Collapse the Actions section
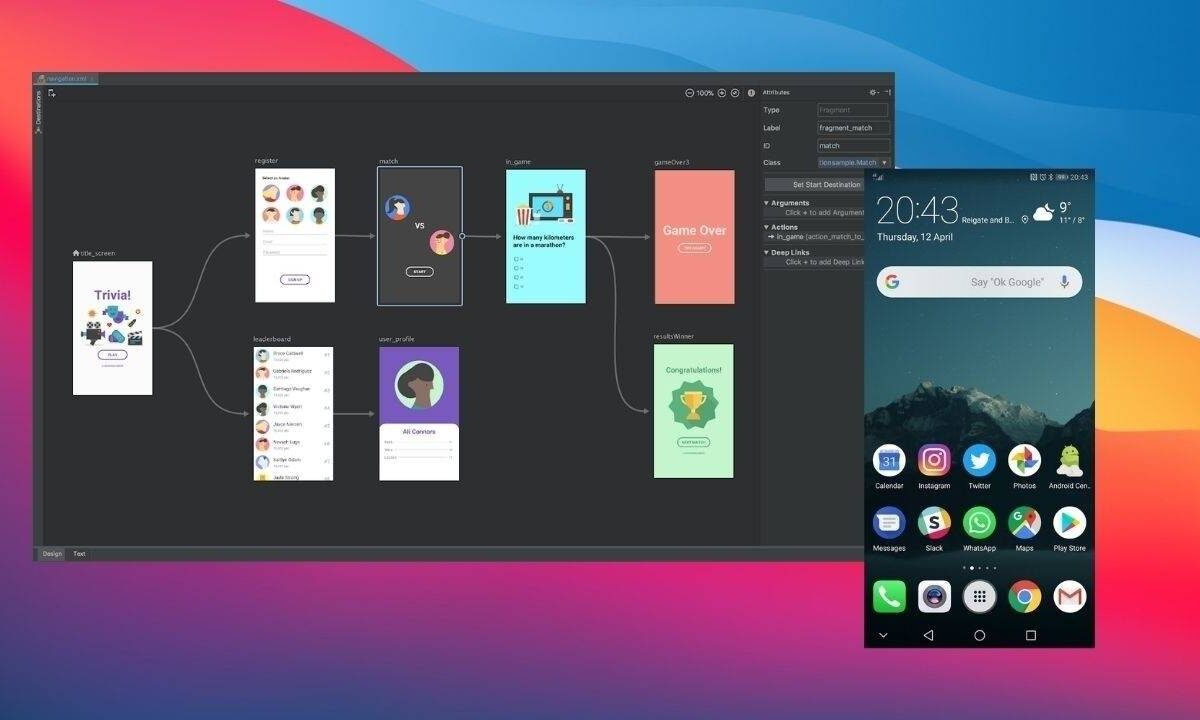Image resolution: width=1200 pixels, height=720 pixels. pos(767,227)
